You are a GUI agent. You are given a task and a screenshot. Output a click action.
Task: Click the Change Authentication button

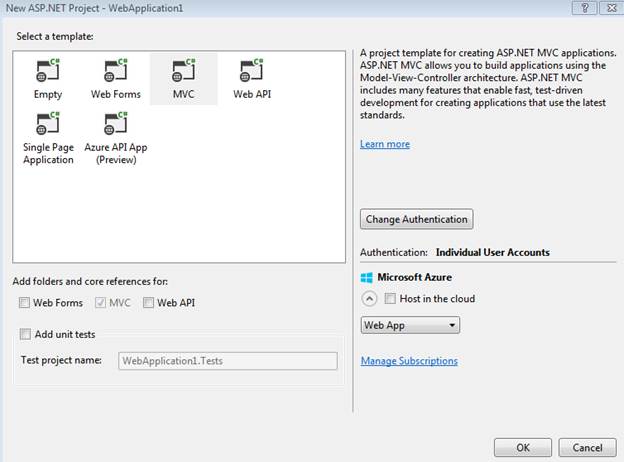(x=416, y=219)
